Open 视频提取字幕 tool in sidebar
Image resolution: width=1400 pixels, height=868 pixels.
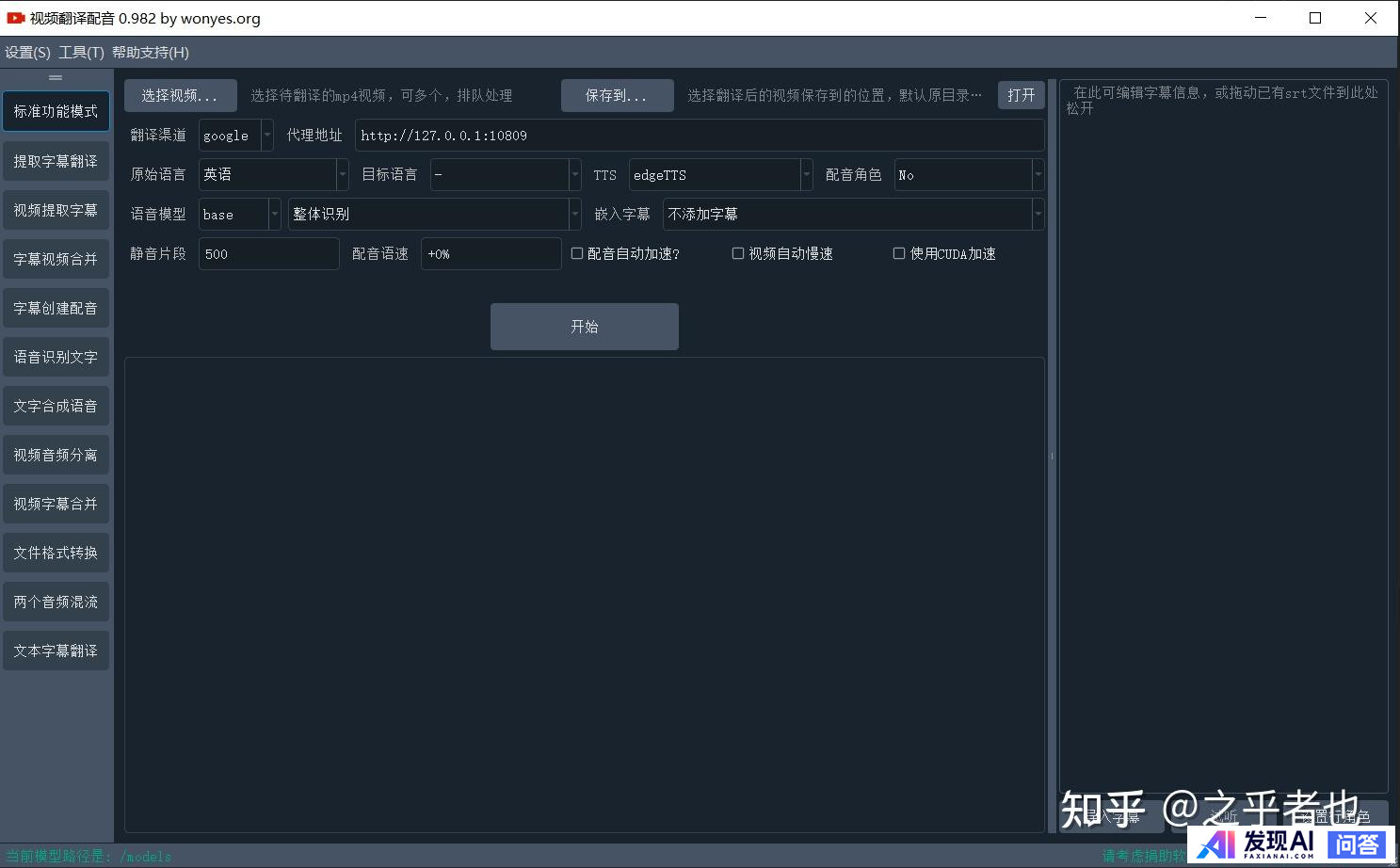(56, 210)
